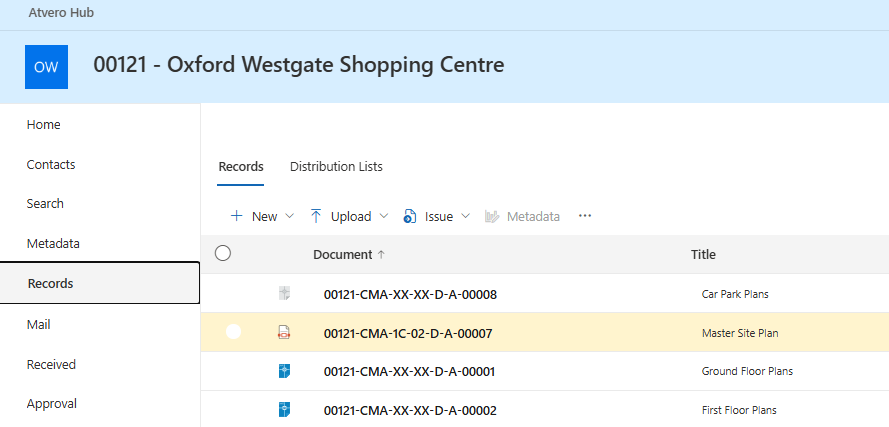Click the New button label
This screenshot has width=889, height=427.
[264, 217]
